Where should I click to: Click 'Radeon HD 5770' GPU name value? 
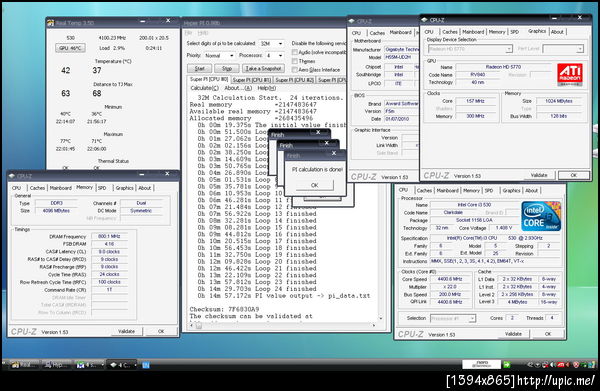(x=503, y=67)
